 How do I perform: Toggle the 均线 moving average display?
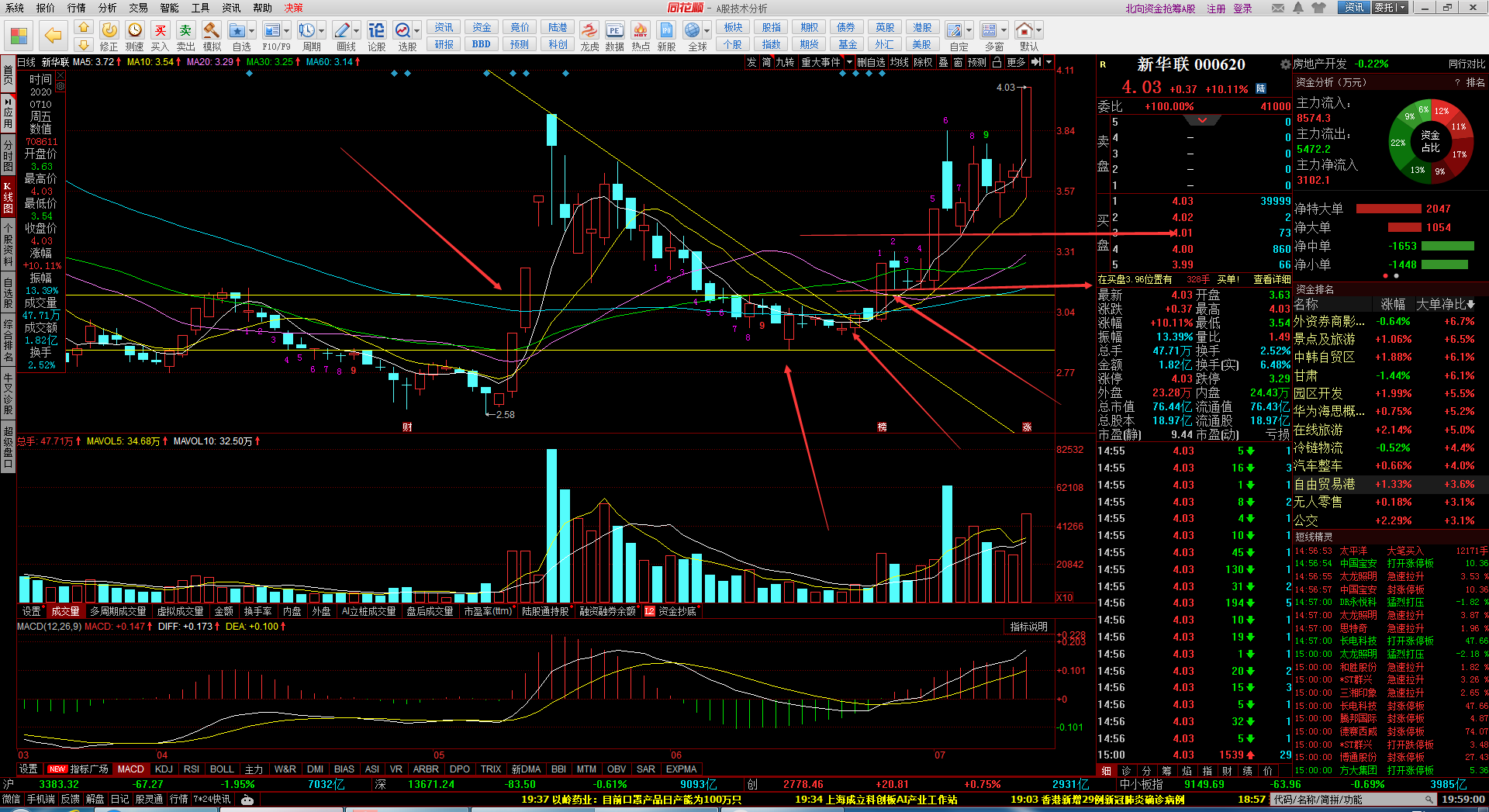(x=899, y=62)
